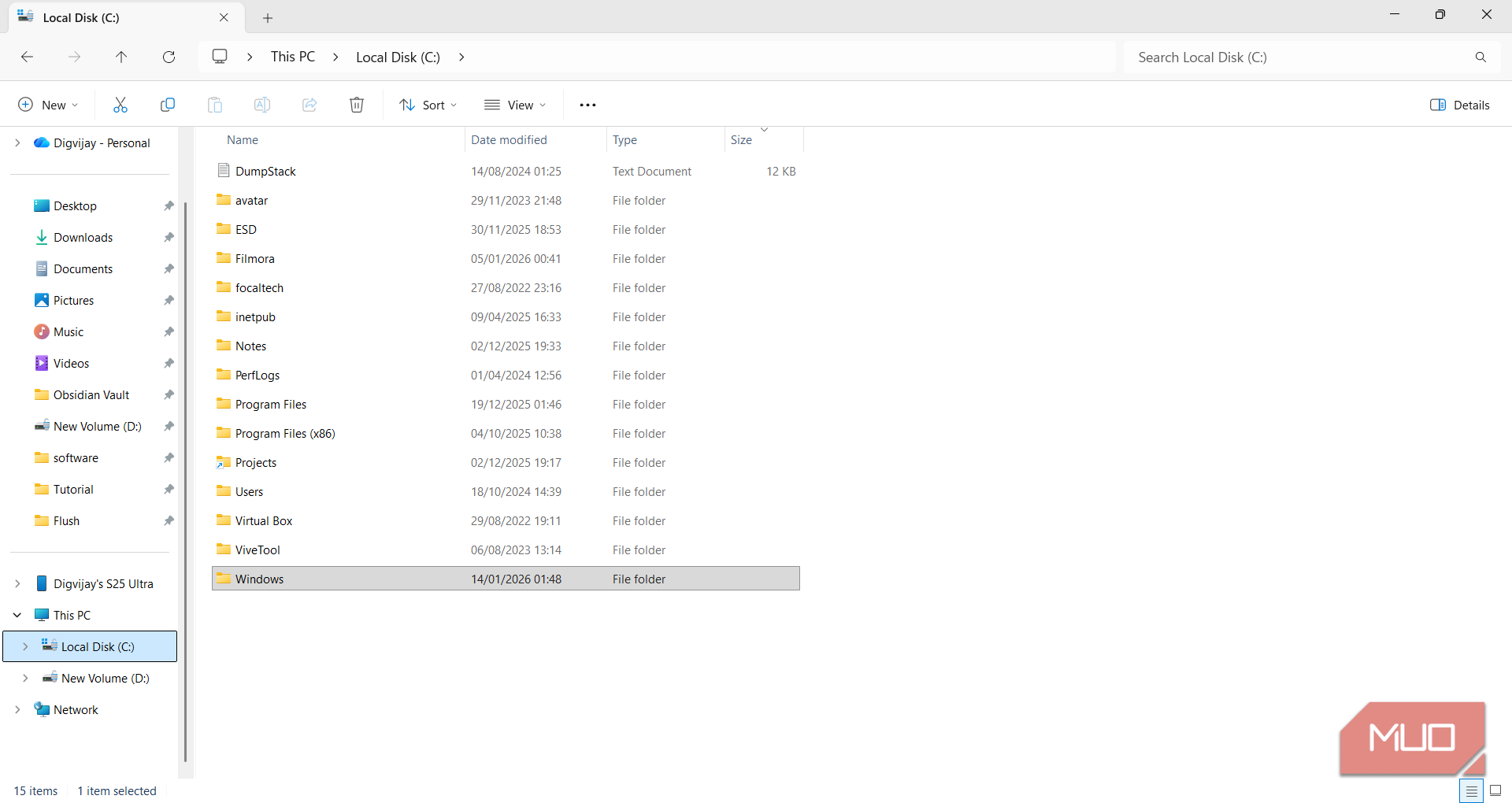Expand Digvijay - Personal tree node

pos(17,142)
